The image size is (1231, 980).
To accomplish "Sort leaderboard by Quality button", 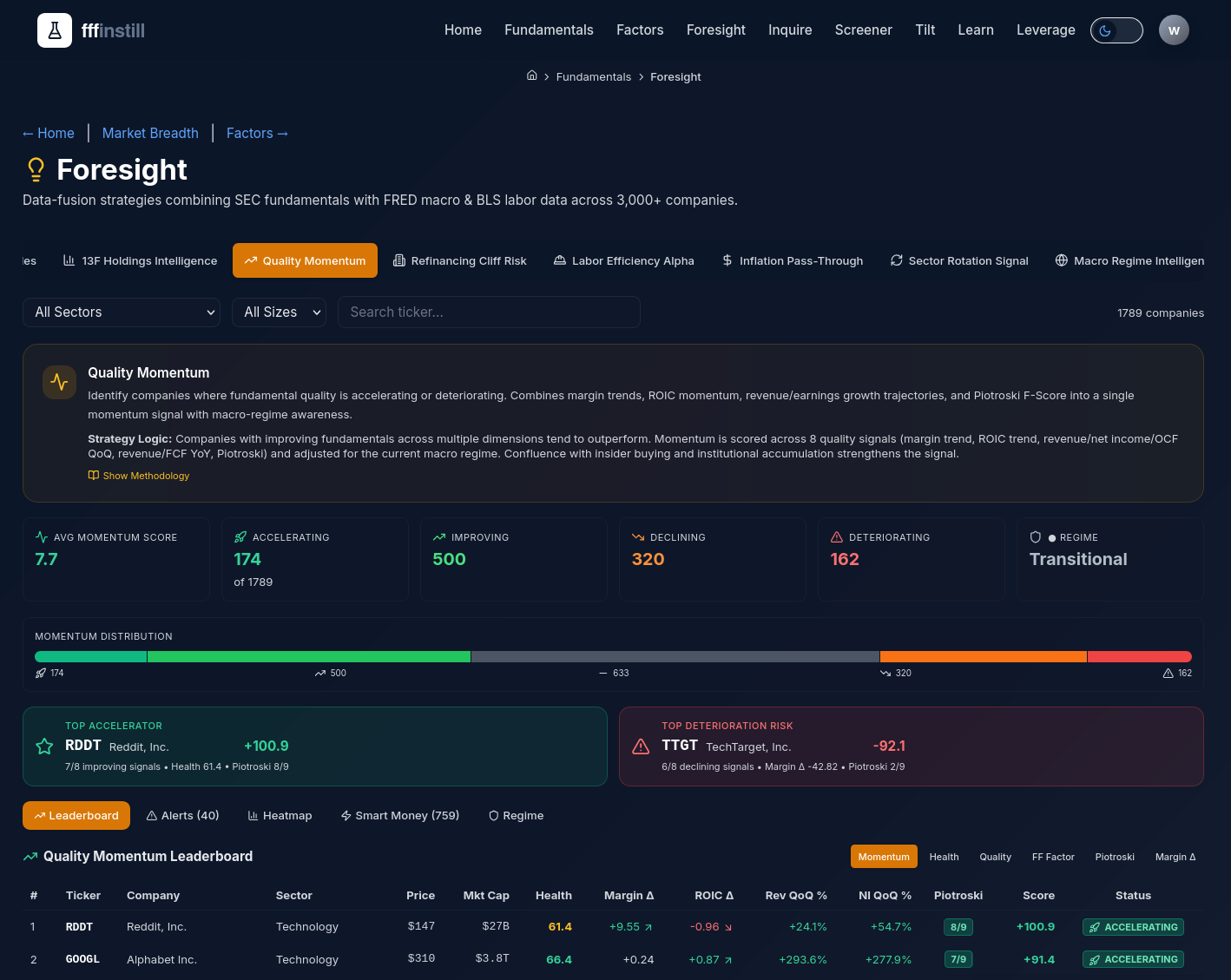I will 996,857.
